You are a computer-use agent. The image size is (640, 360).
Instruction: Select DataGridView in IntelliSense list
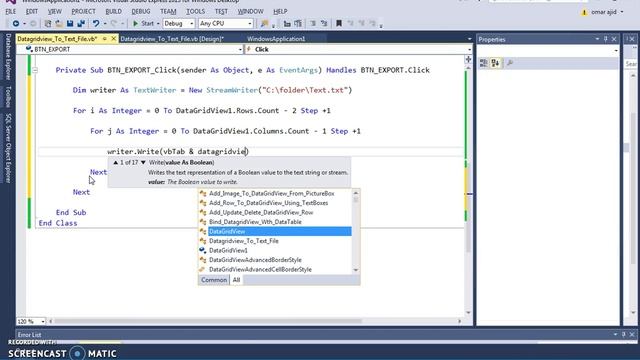[x=280, y=231]
